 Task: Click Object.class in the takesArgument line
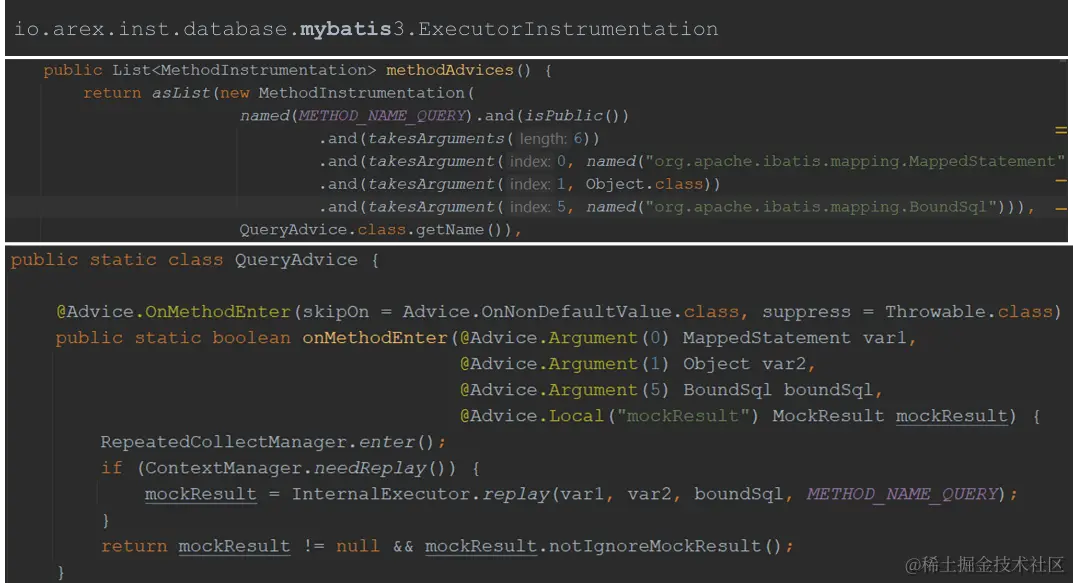[x=644, y=184]
